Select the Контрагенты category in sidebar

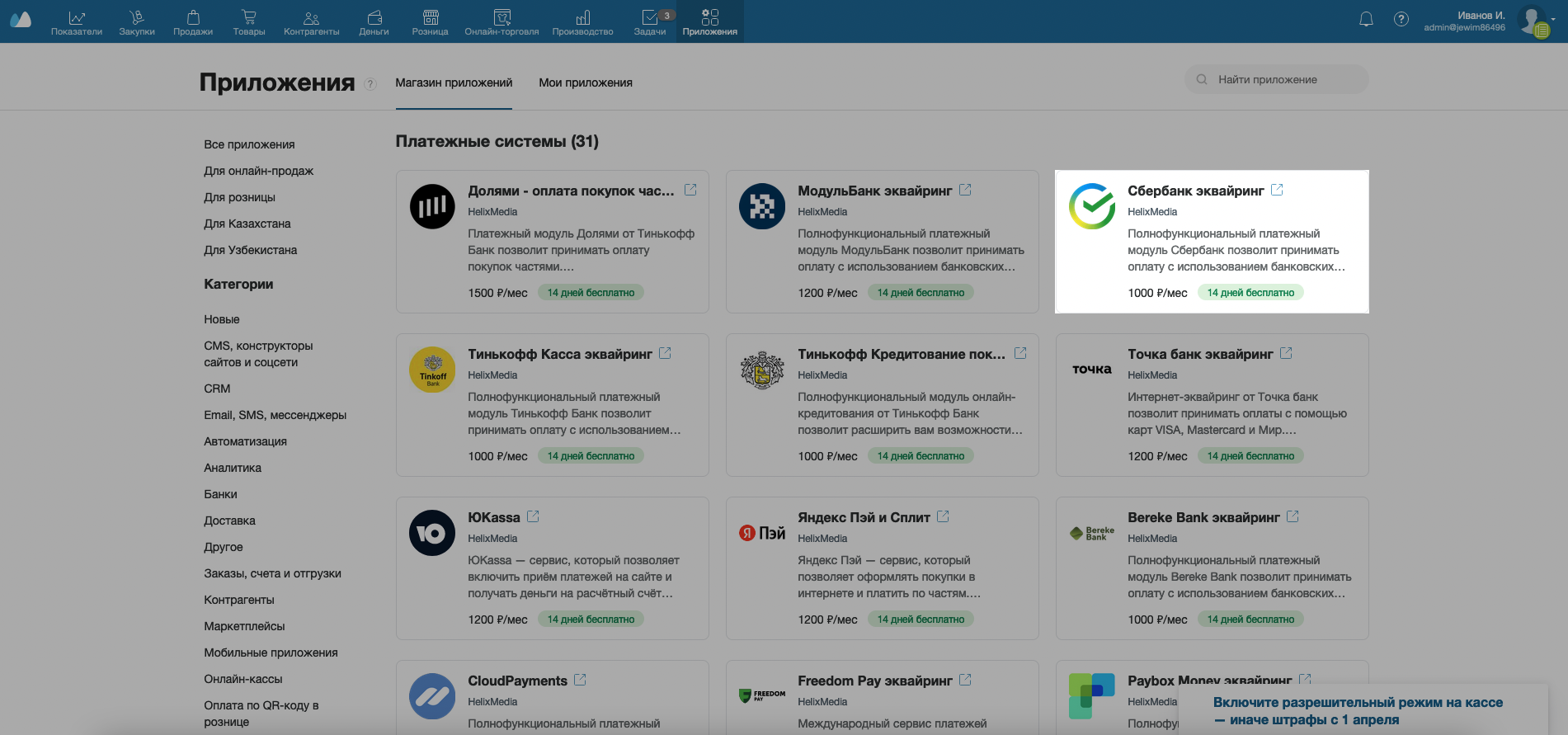click(239, 600)
